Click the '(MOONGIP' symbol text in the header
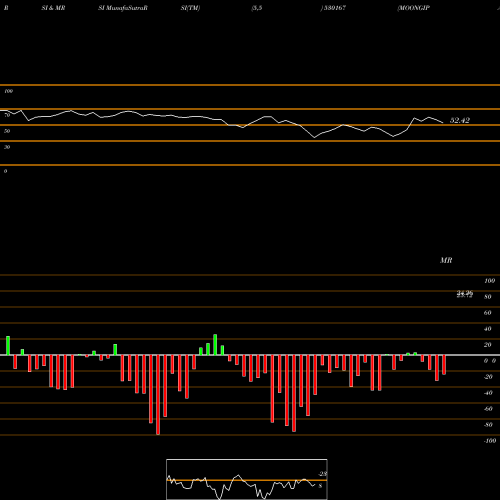The width and height of the screenshot is (500, 500). click(x=413, y=8)
